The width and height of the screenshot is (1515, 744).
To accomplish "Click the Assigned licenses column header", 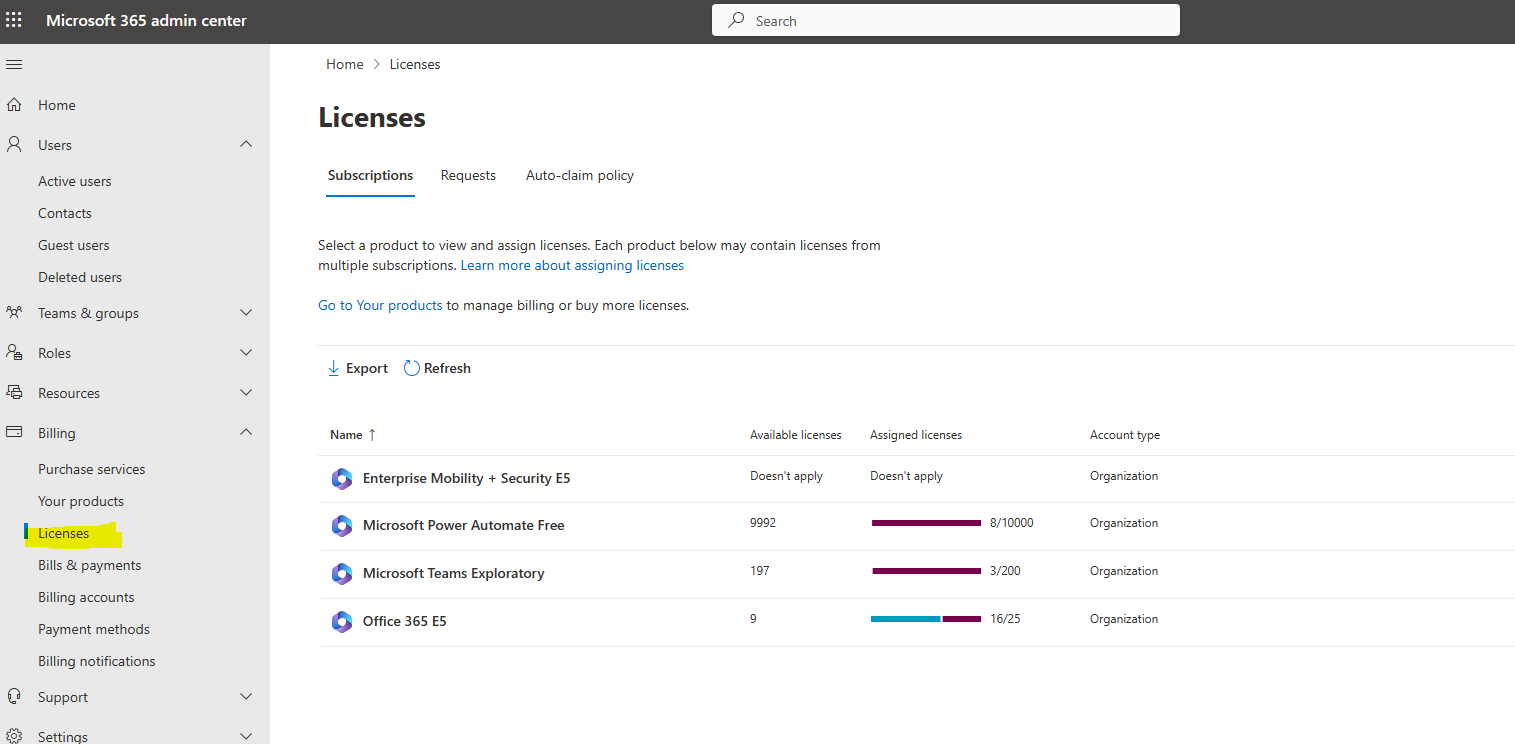I will pyautogui.click(x=916, y=435).
